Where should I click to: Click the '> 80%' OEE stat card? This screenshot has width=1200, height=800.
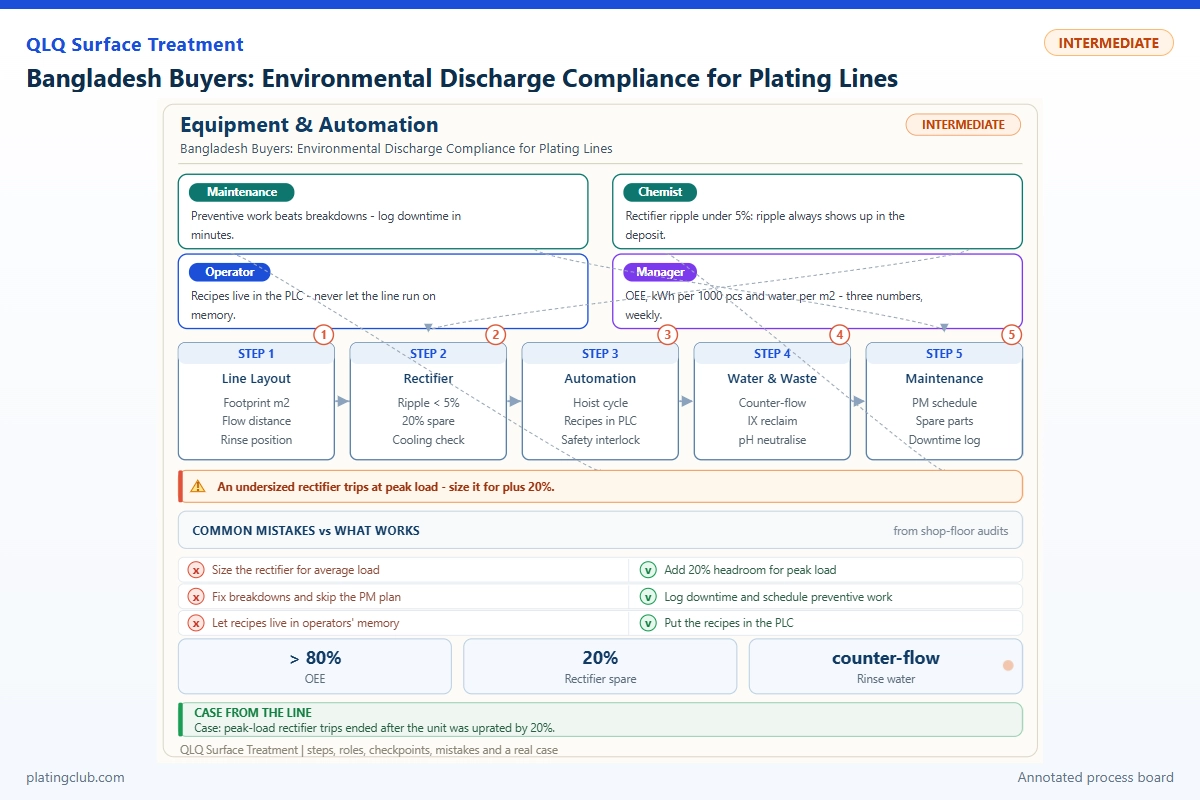pos(315,667)
